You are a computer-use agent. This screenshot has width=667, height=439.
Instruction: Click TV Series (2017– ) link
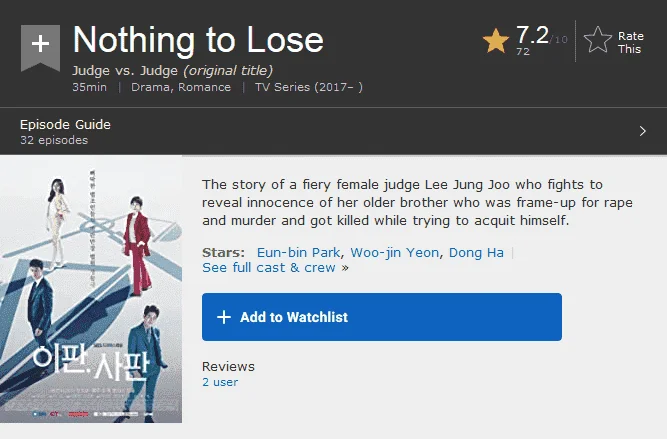[309, 87]
